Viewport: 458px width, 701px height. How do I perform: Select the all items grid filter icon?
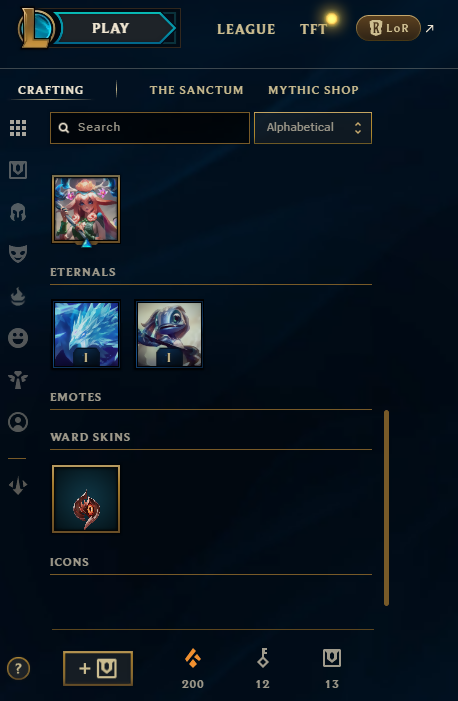pos(18,128)
